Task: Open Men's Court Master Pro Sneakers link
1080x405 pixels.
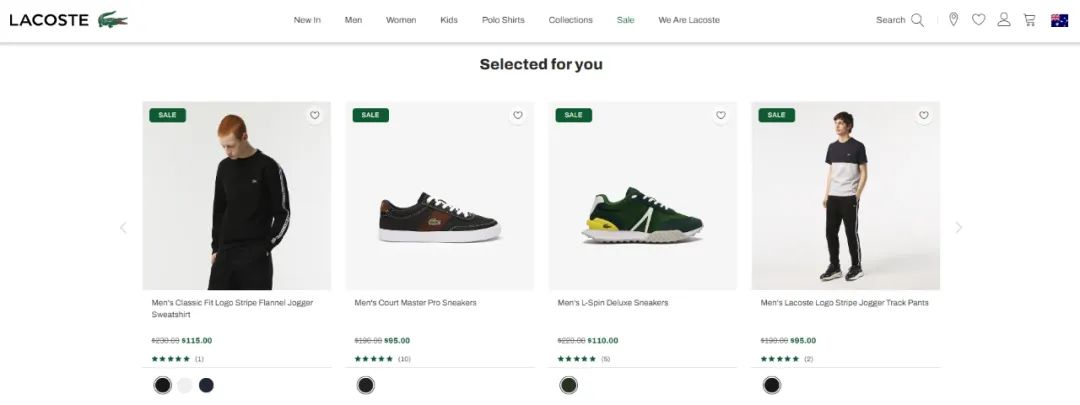Action: [x=415, y=302]
